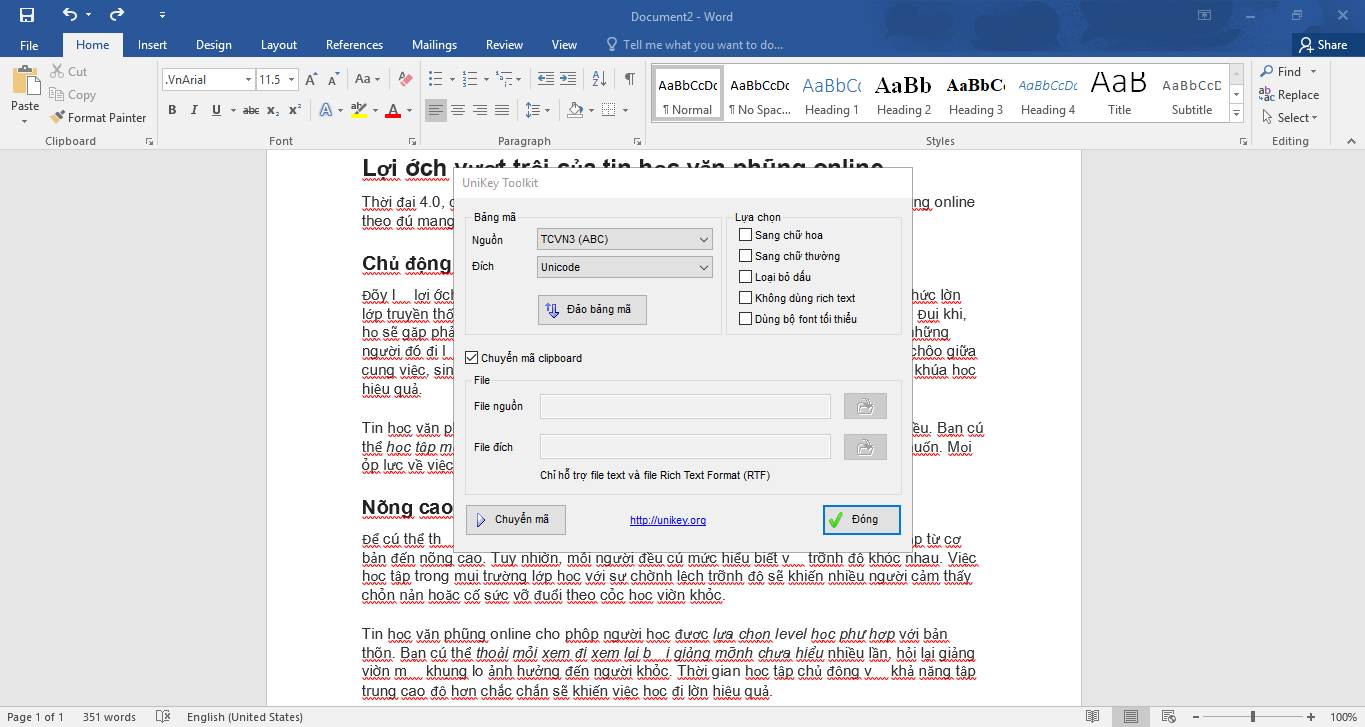1365x727 pixels.
Task: Click the Đảo bảng mã button
Action: point(592,310)
